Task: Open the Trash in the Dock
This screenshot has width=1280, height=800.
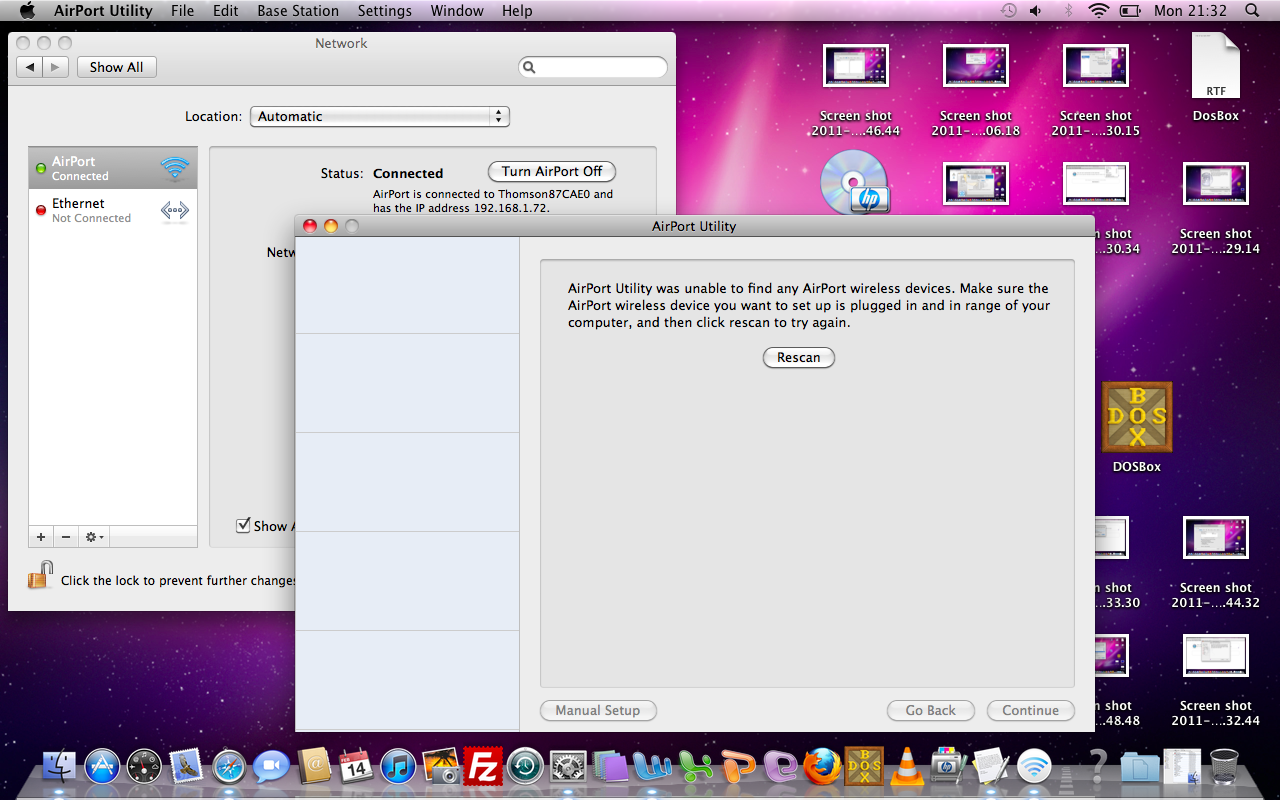Action: [1224, 767]
